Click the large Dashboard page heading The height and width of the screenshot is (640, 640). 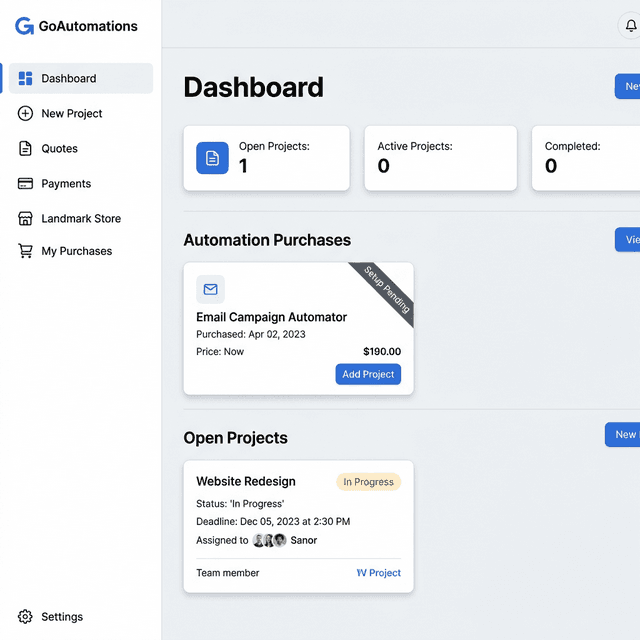(253, 87)
